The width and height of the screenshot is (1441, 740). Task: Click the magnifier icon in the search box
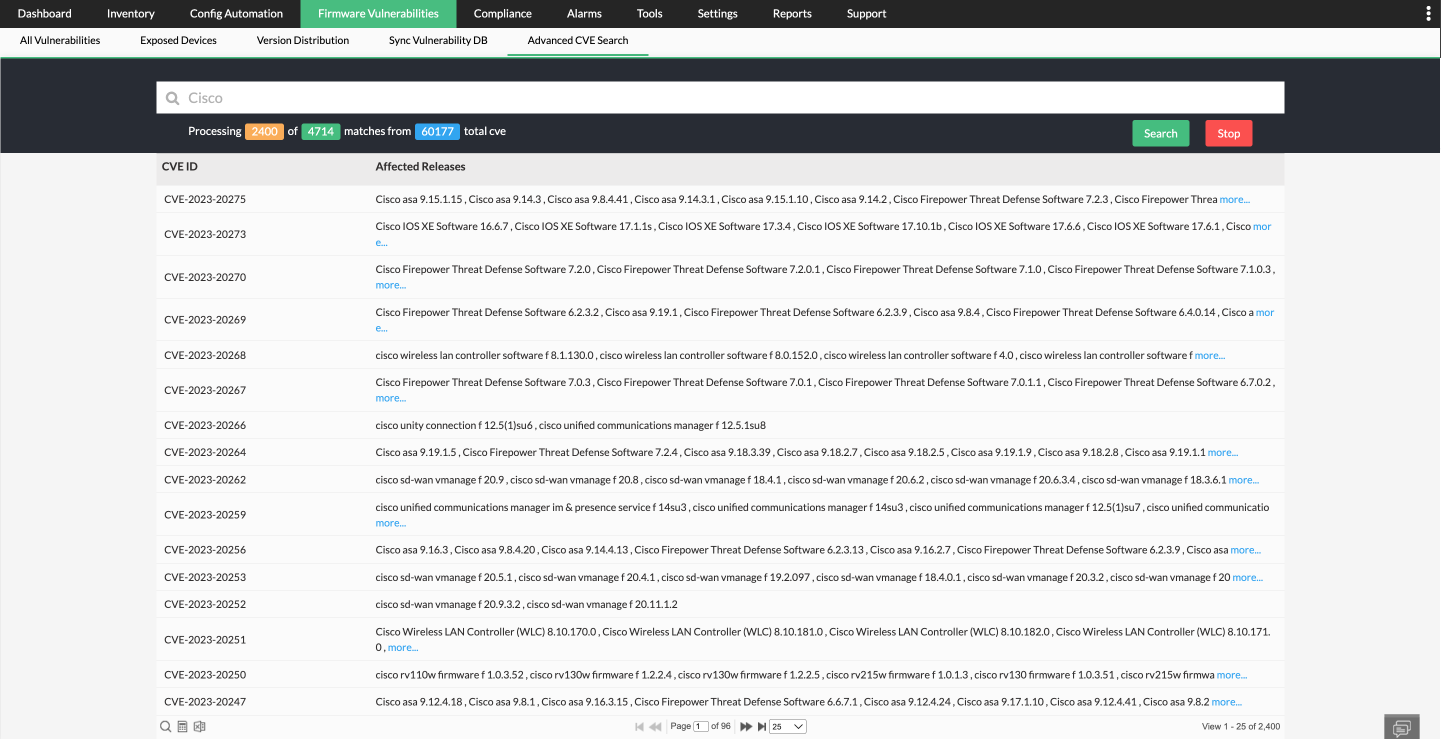[172, 98]
